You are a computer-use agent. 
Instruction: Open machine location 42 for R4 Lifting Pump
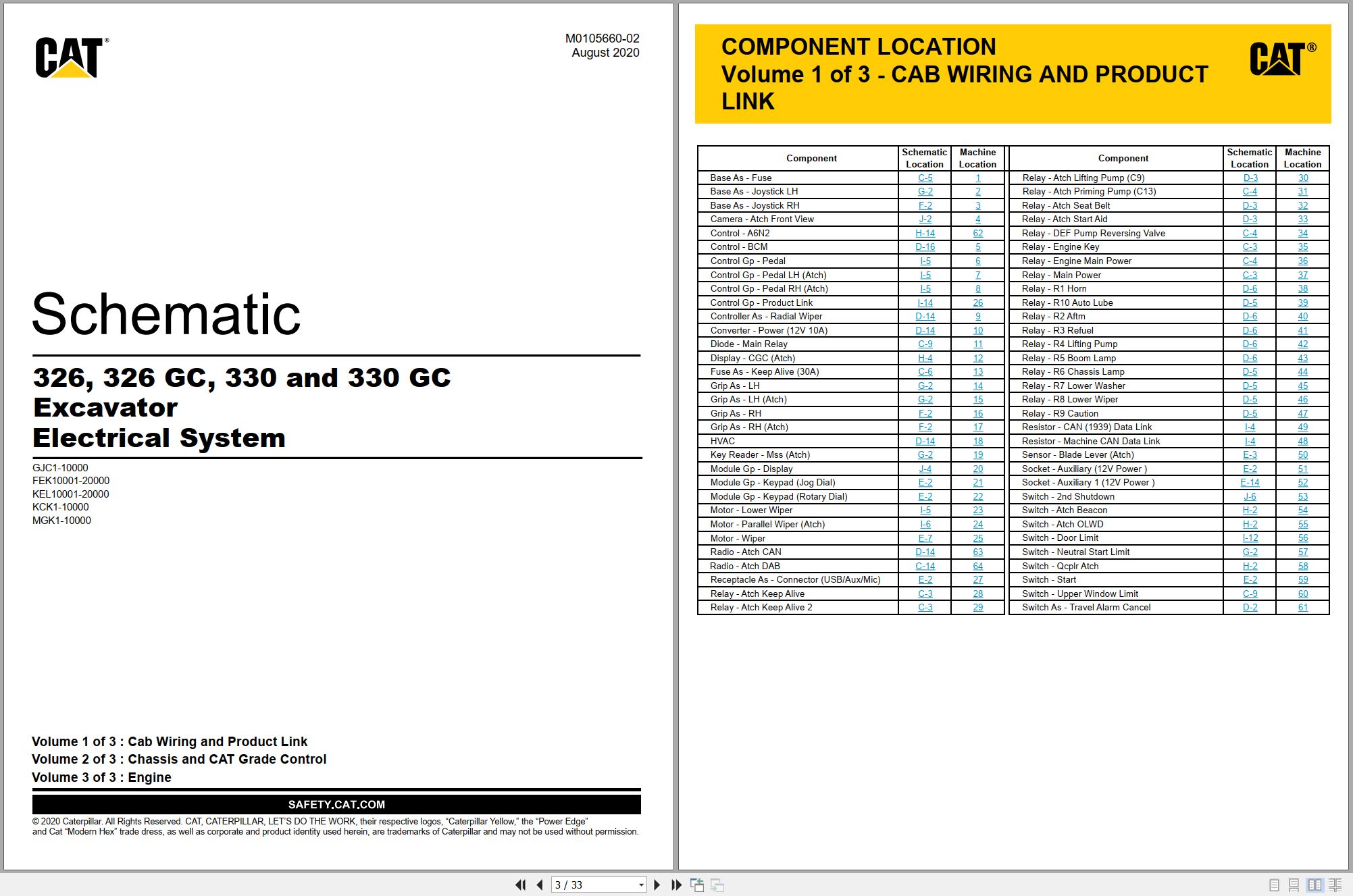pos(1302,344)
